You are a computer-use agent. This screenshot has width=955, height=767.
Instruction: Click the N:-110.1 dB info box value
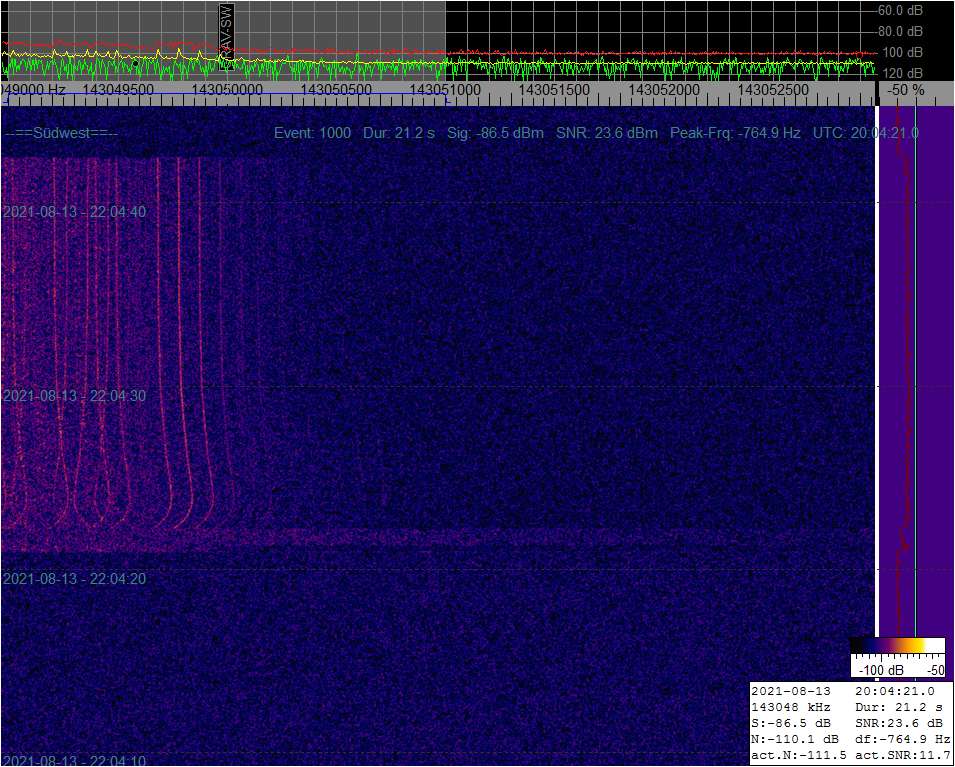coord(795,740)
